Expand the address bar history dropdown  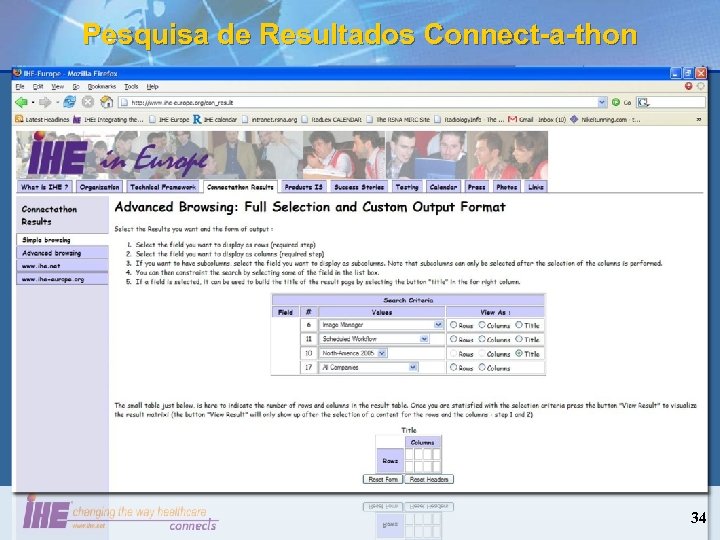[602, 102]
